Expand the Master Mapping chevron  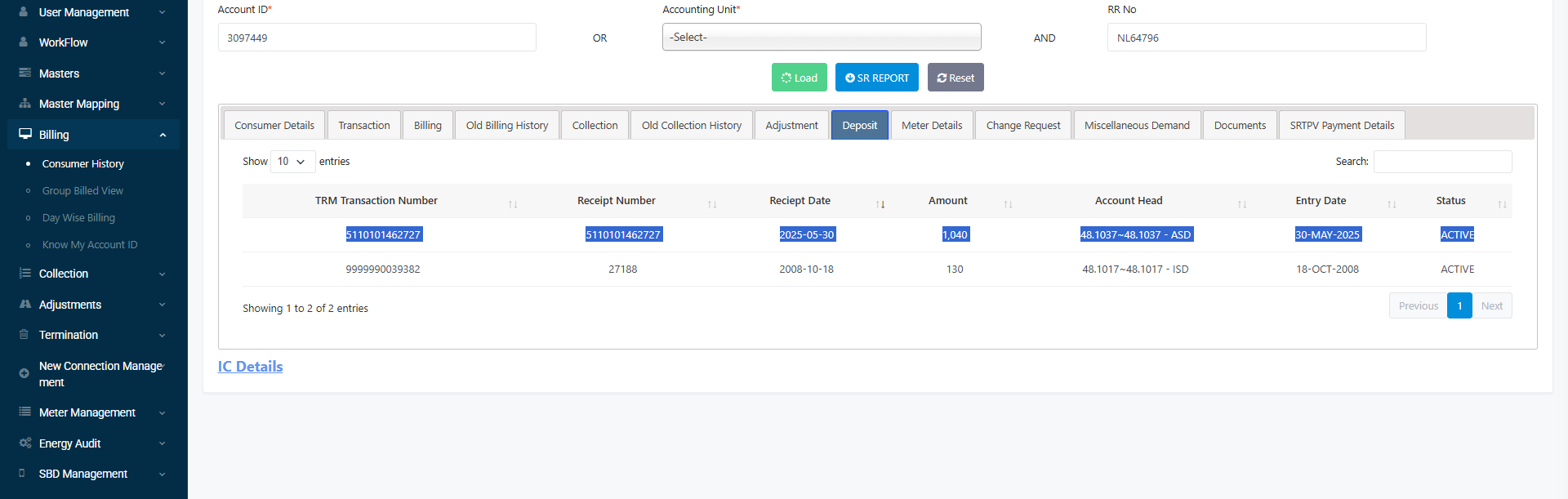point(162,104)
